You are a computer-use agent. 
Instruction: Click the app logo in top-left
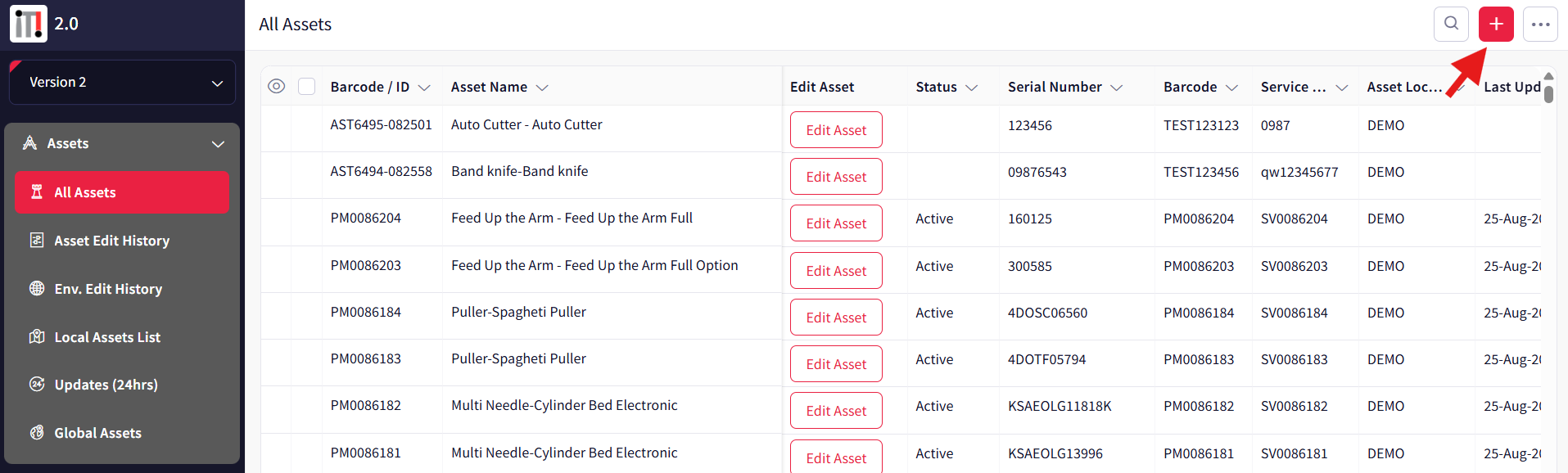click(x=29, y=24)
